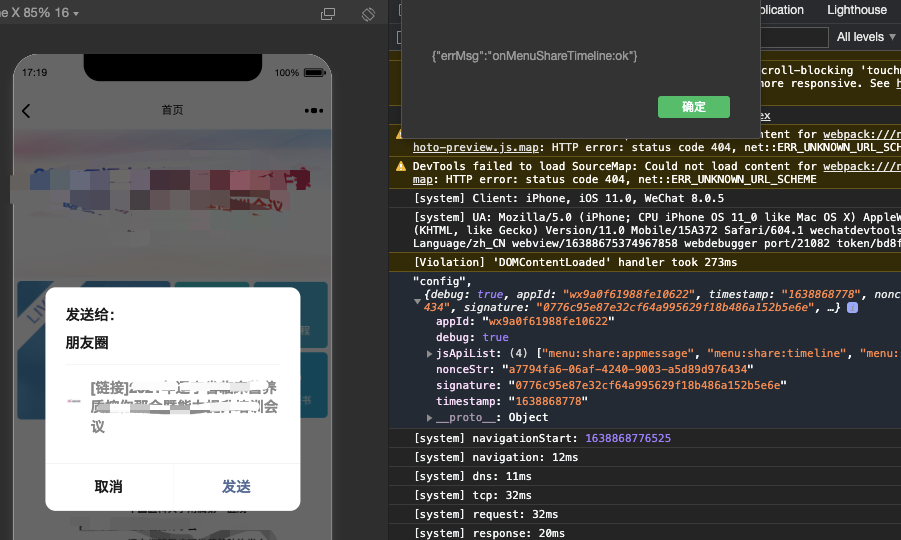The width and height of the screenshot is (901, 540).
Task: Click the debug: true property line
Action: tap(472, 337)
